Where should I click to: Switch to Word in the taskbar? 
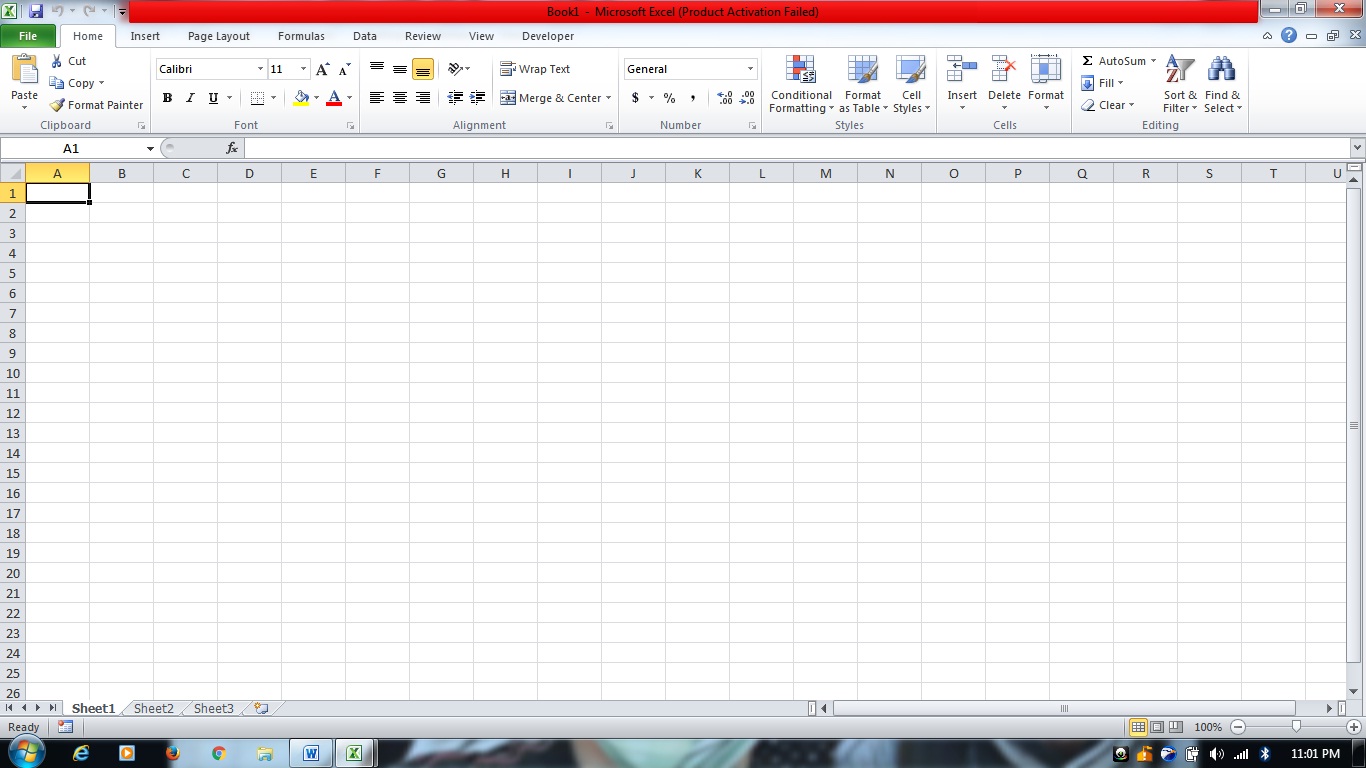click(311, 753)
